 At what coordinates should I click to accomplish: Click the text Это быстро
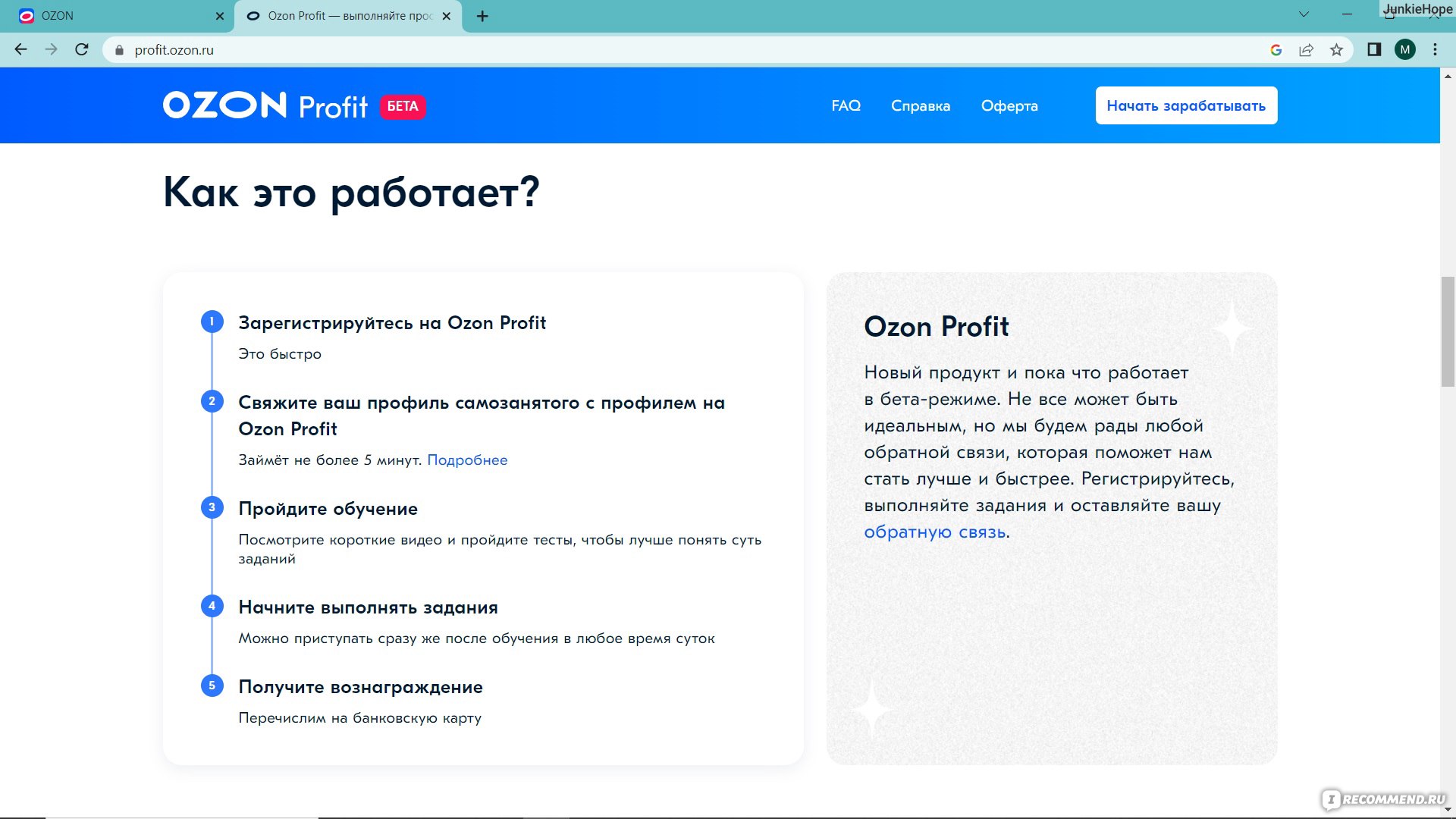[x=280, y=354]
